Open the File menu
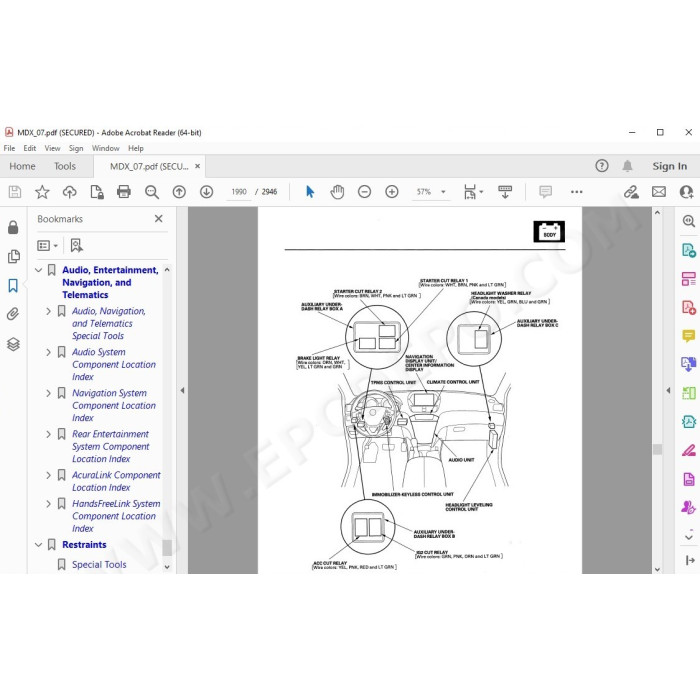Viewport: 700px width, 700px height. [x=9, y=148]
